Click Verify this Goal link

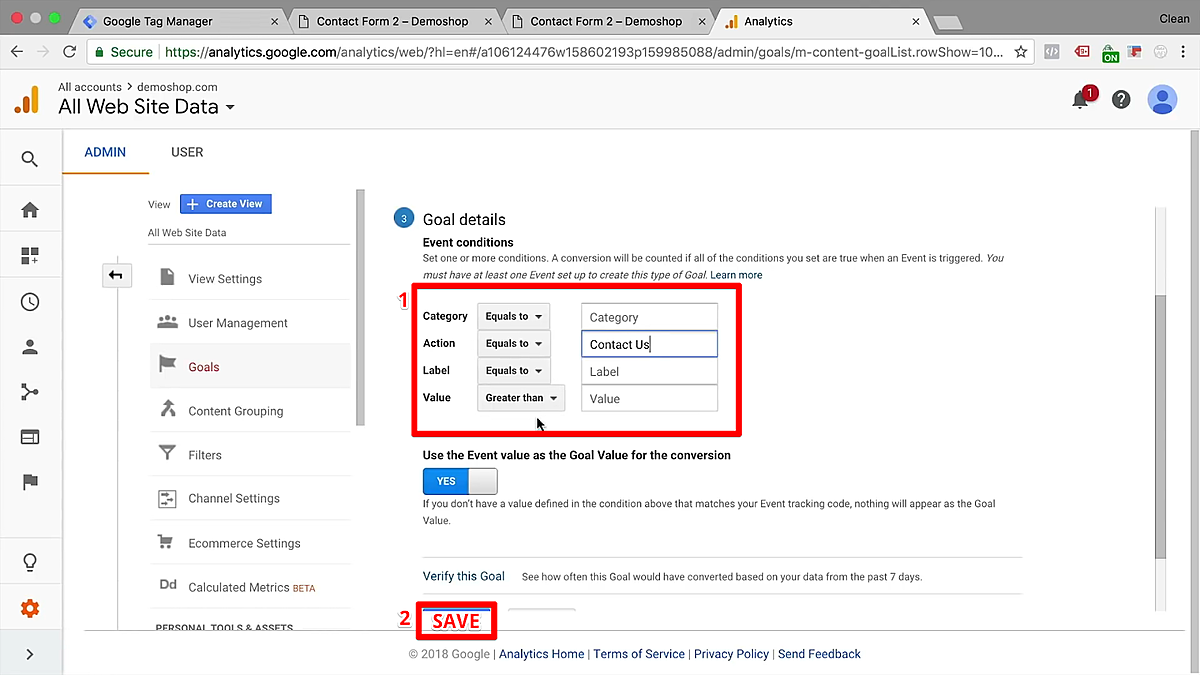464,576
